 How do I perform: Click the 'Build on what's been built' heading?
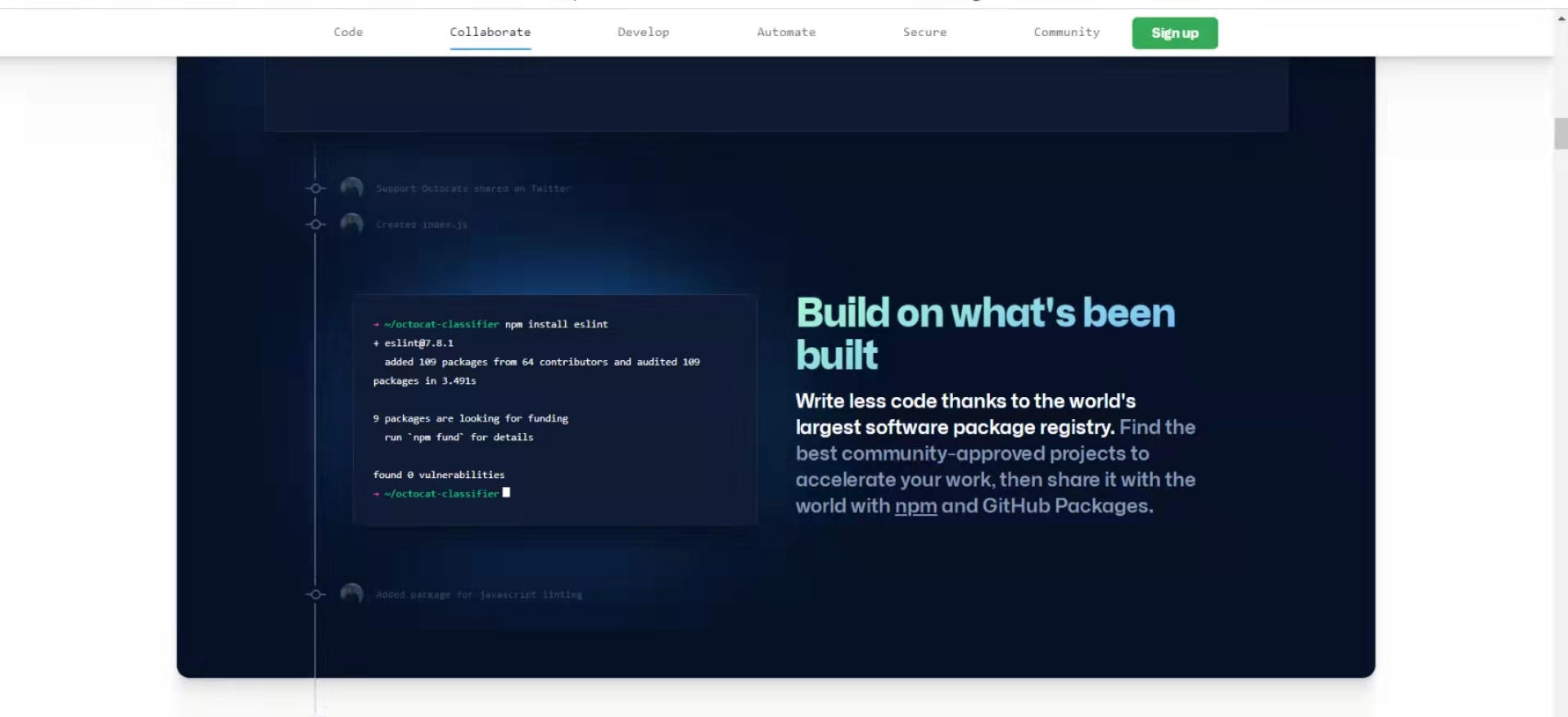(985, 334)
